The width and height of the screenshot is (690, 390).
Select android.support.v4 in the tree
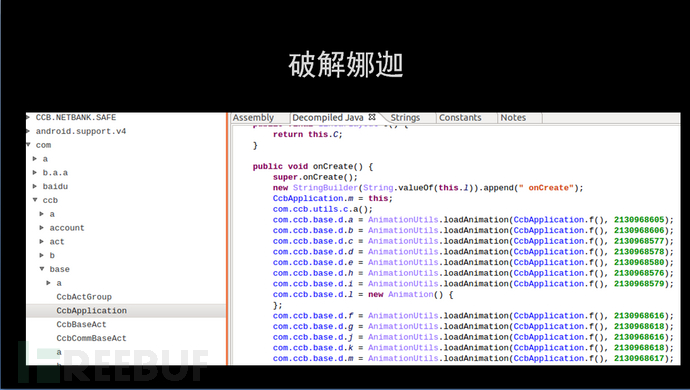coord(81,131)
